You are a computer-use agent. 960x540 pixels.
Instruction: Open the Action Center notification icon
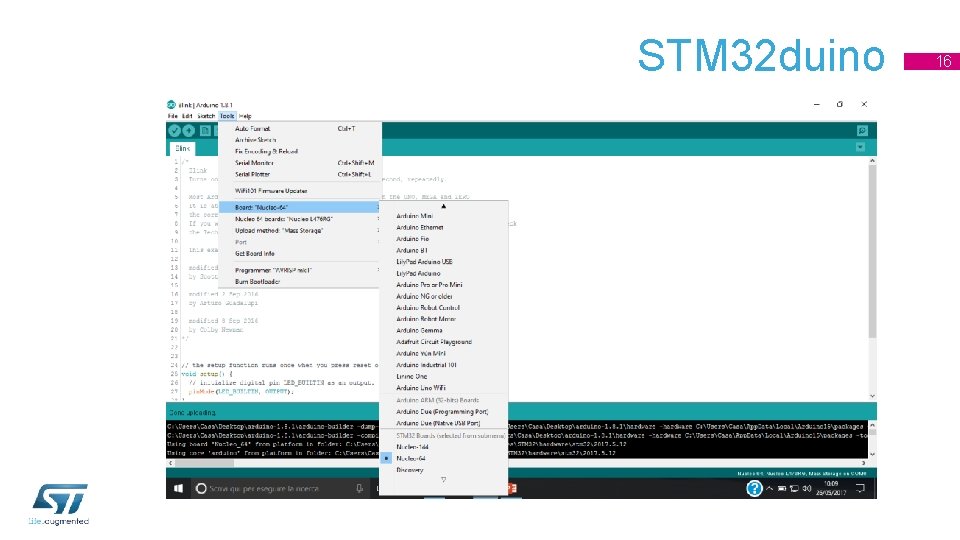coord(860,489)
